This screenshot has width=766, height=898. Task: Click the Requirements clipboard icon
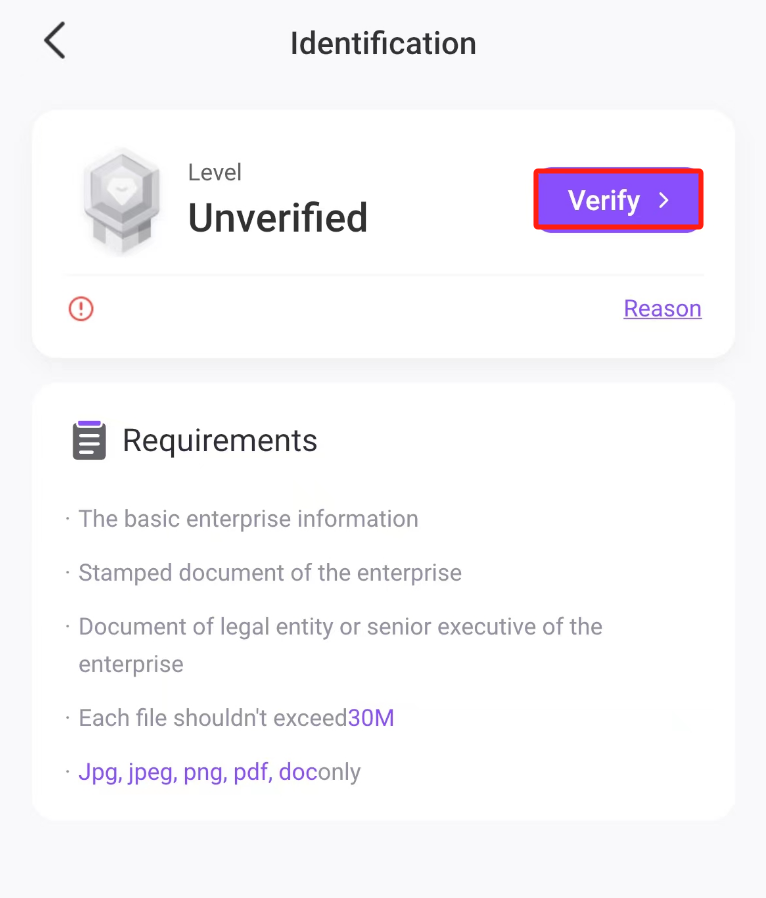click(89, 440)
